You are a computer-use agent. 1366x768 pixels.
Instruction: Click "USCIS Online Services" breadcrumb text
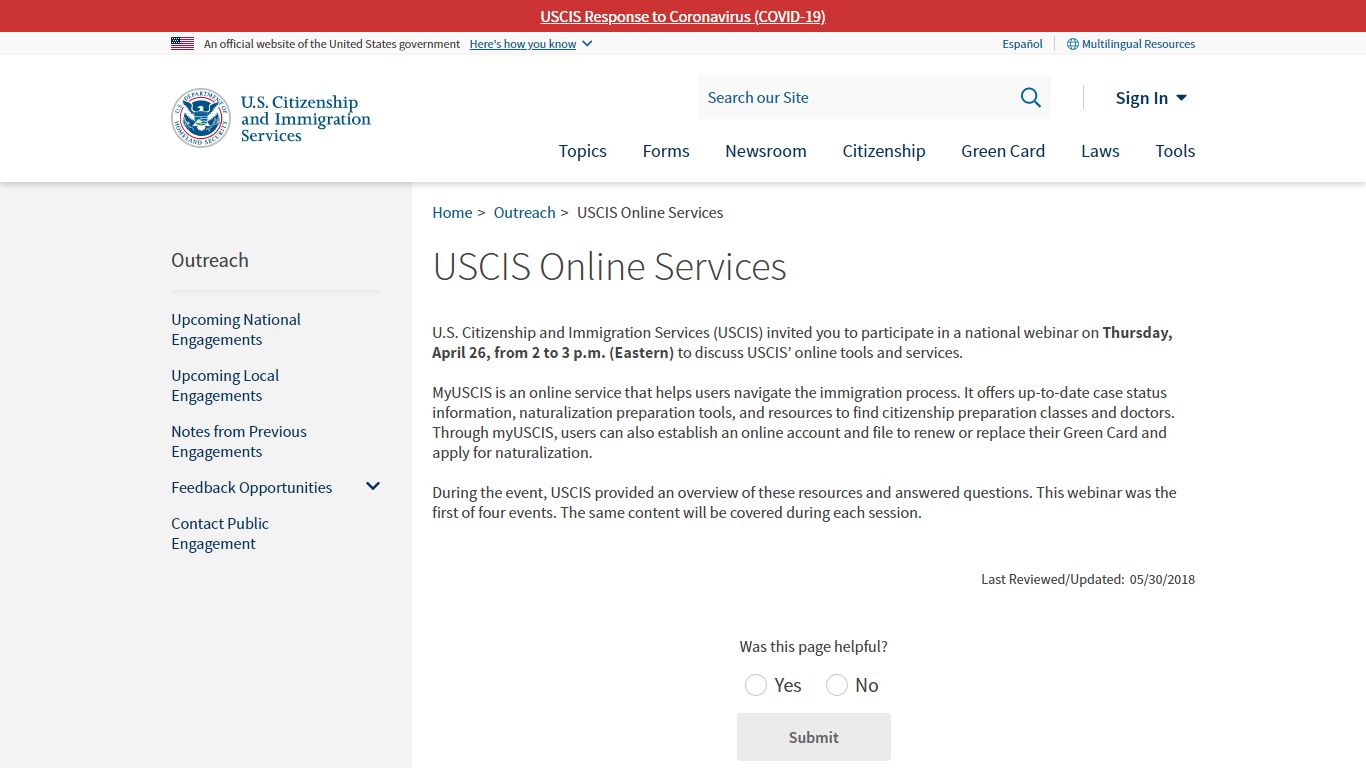650,212
